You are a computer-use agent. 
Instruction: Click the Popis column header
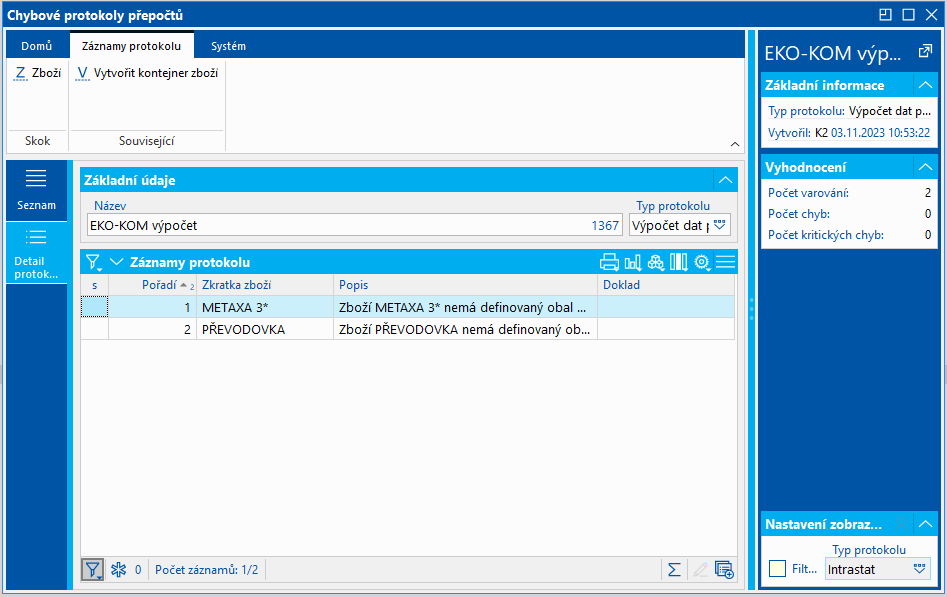[x=465, y=285]
